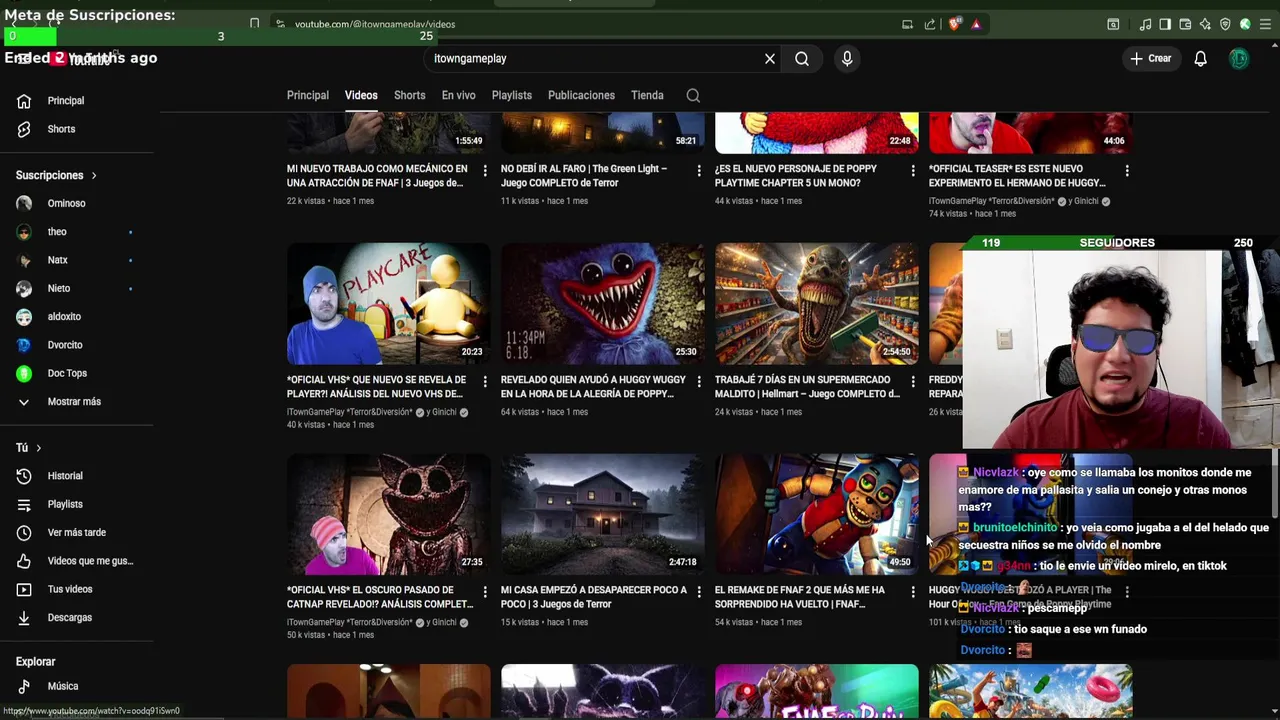The image size is (1280, 720).
Task: Launch Leo AI sparkle icon
Action: [1205, 24]
